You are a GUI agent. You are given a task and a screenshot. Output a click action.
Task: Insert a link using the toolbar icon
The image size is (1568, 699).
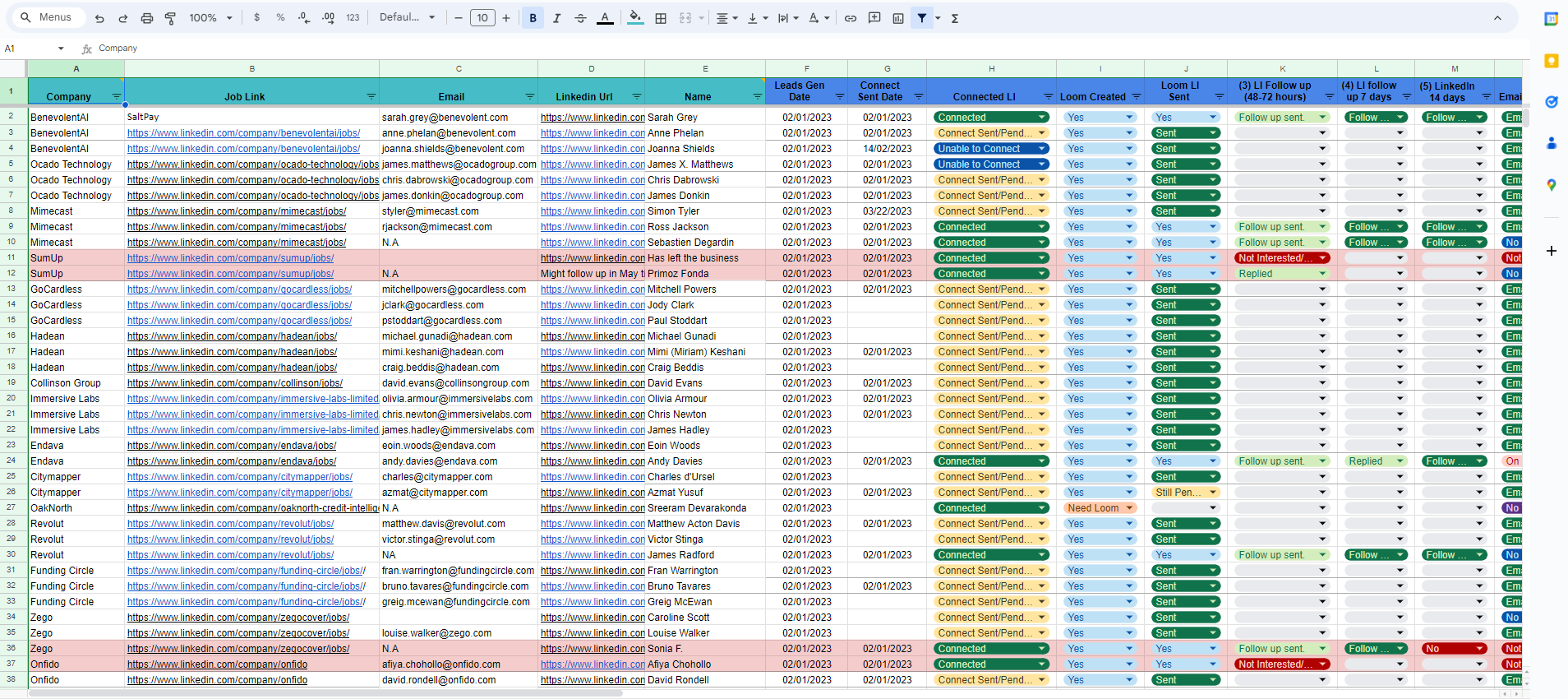click(x=851, y=18)
